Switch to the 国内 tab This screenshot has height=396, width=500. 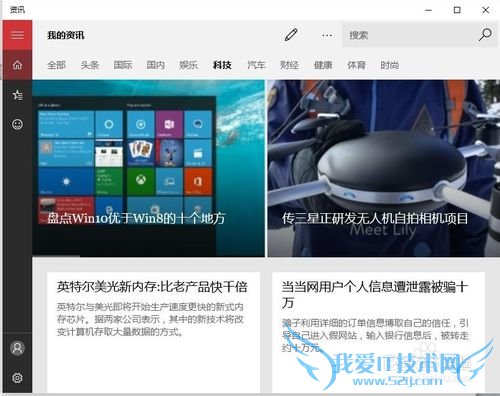tap(156, 65)
